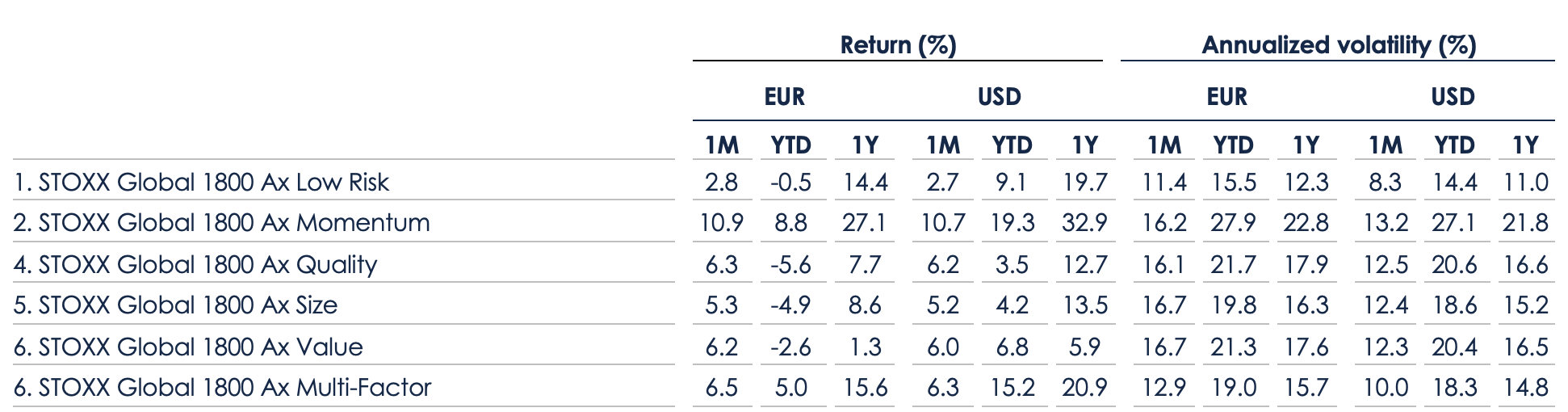Screen dimensions: 1568x412
Task: Select the EUR subheader under Annualized volatility
Action: 1226,97
